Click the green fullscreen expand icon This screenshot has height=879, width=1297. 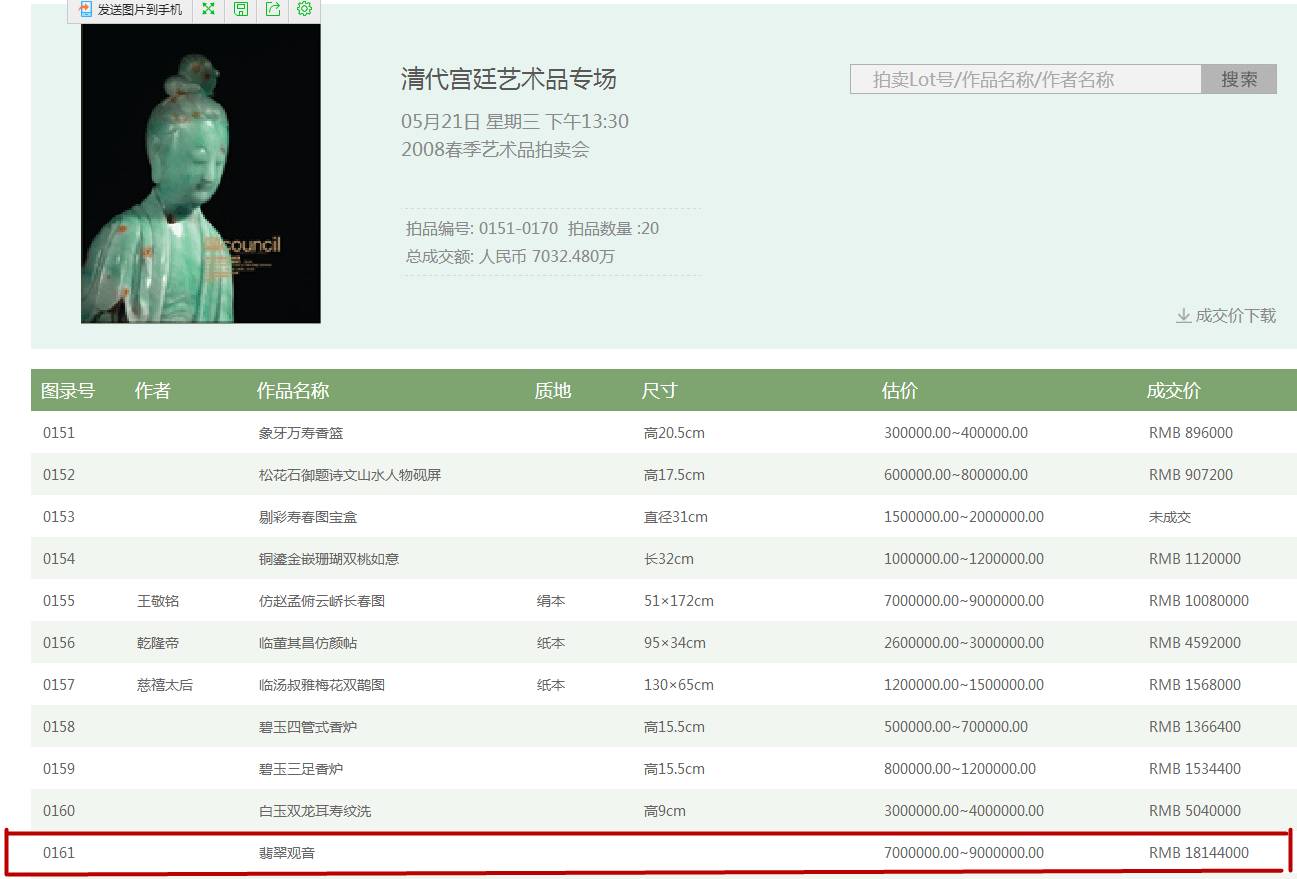(207, 11)
